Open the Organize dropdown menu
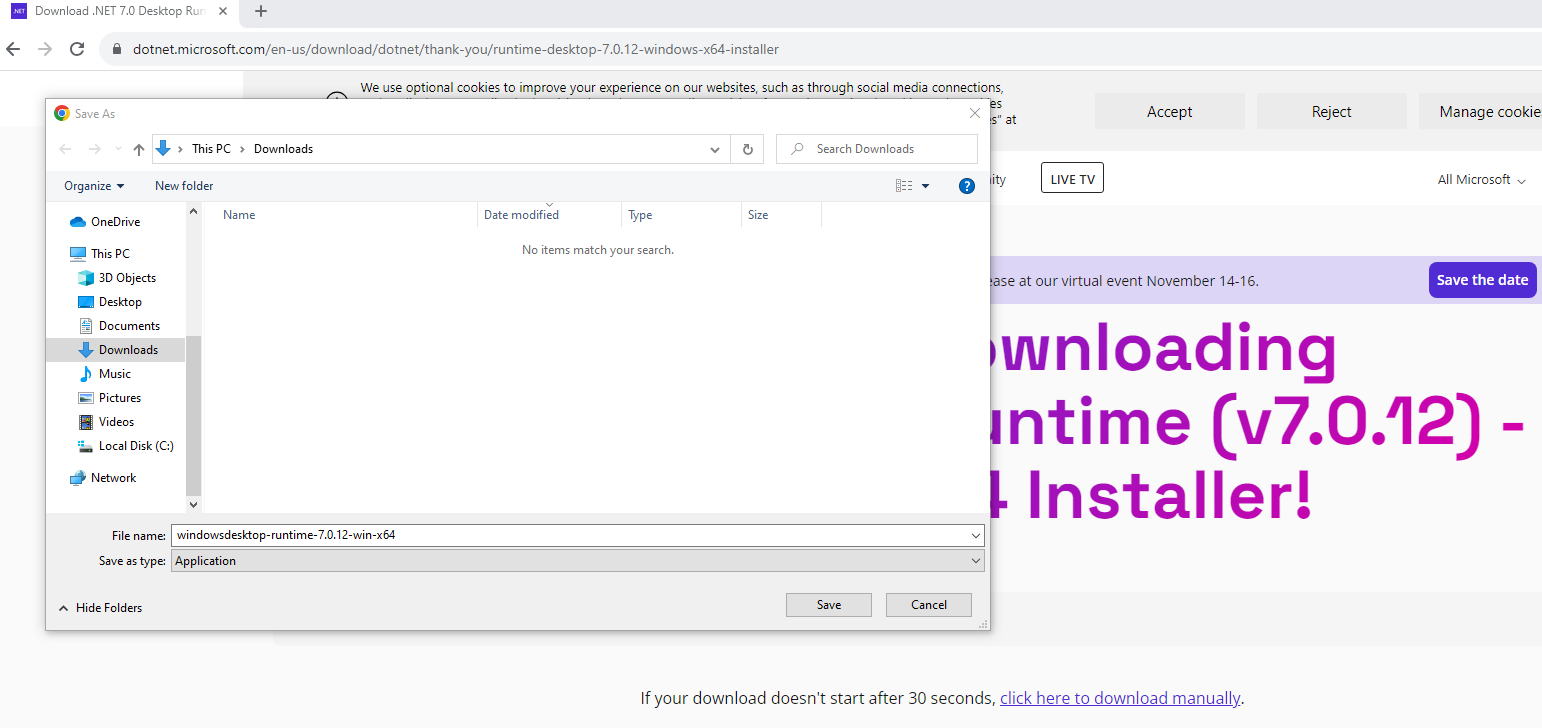The image size is (1542, 728). 94,186
